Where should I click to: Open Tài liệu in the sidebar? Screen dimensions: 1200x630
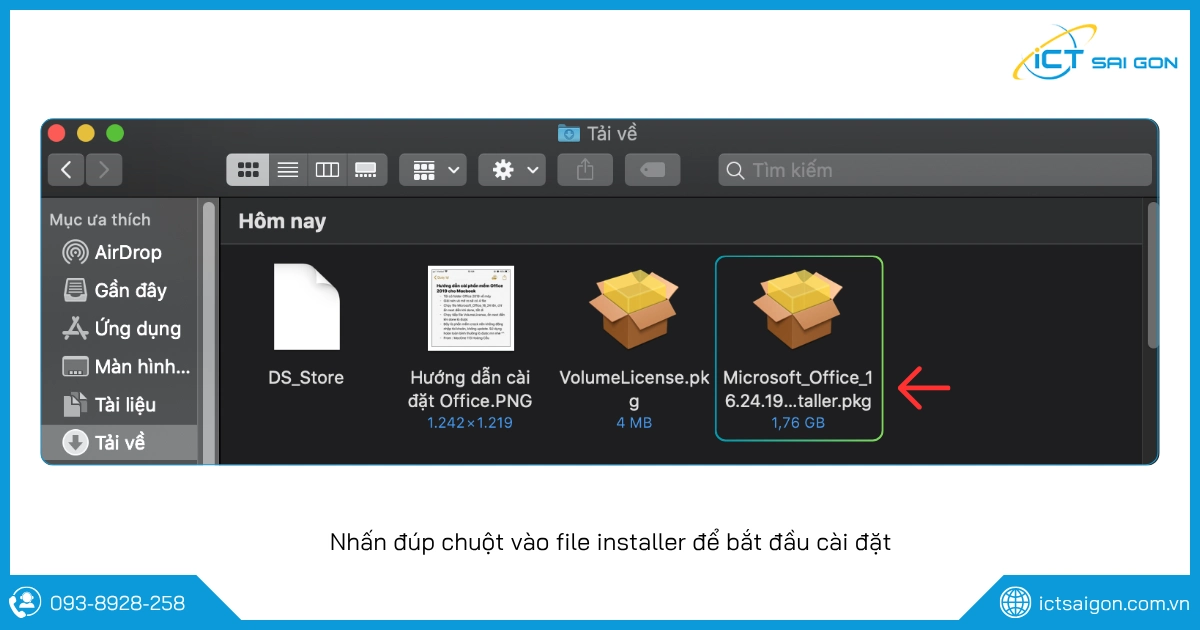point(119,405)
